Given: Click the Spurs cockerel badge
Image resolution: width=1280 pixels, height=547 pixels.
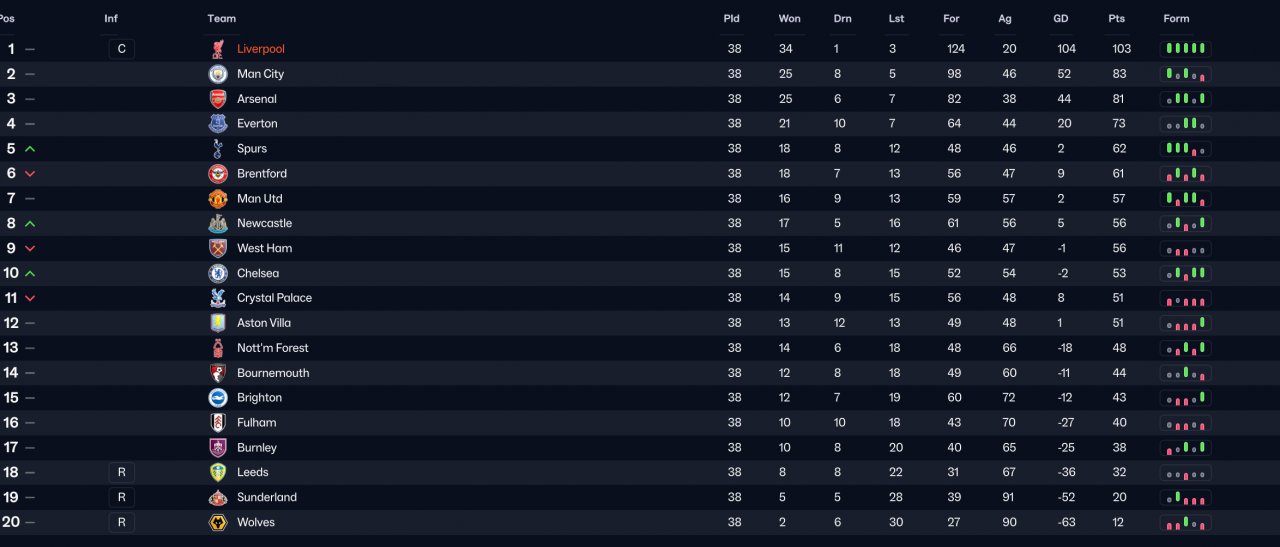Looking at the screenshot, I should pyautogui.click(x=218, y=149).
